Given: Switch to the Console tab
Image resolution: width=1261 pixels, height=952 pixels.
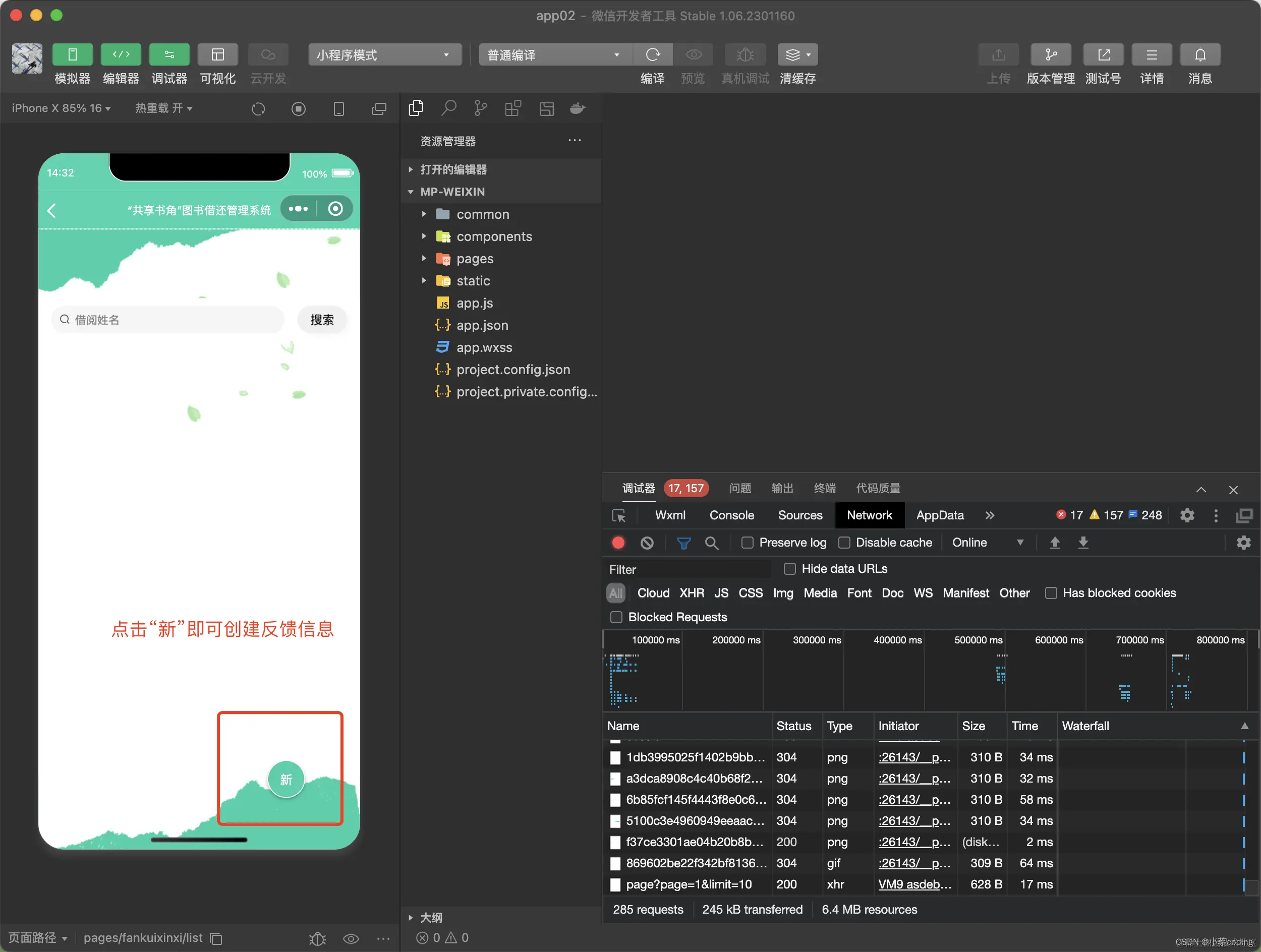Looking at the screenshot, I should pos(731,515).
